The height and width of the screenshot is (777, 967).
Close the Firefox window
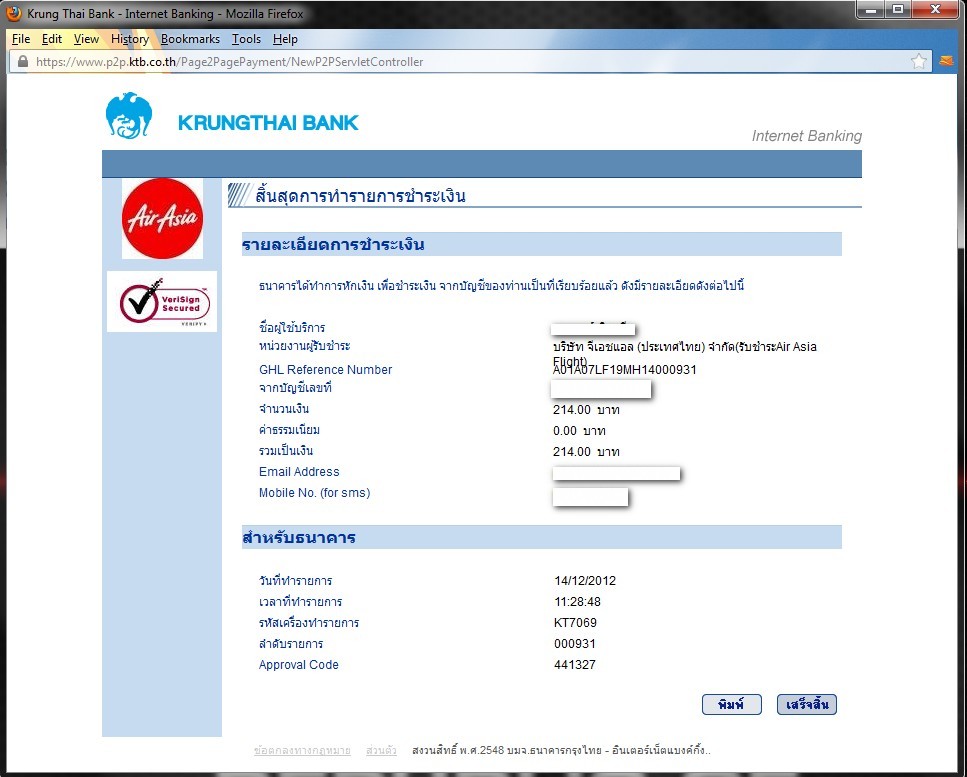click(935, 10)
